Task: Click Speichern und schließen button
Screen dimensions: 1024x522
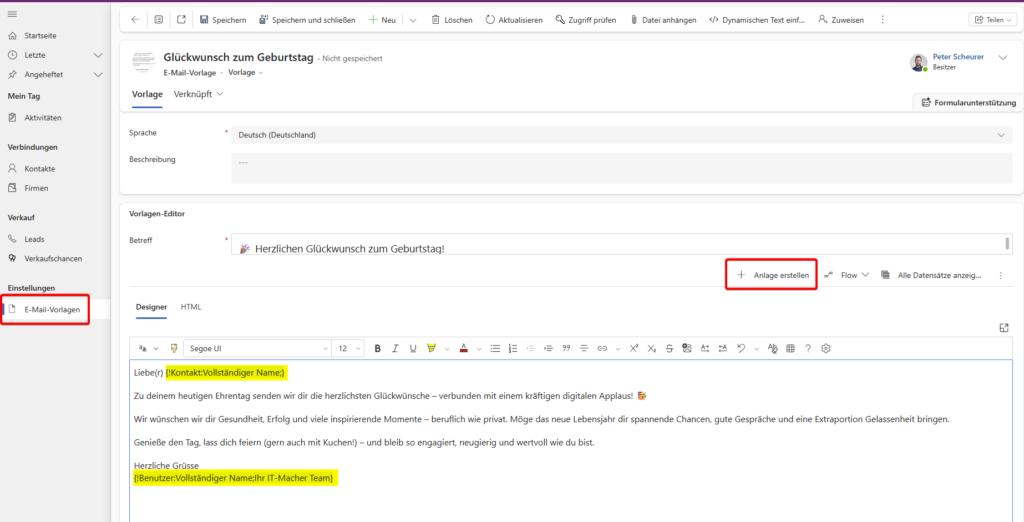Action: coord(307,20)
